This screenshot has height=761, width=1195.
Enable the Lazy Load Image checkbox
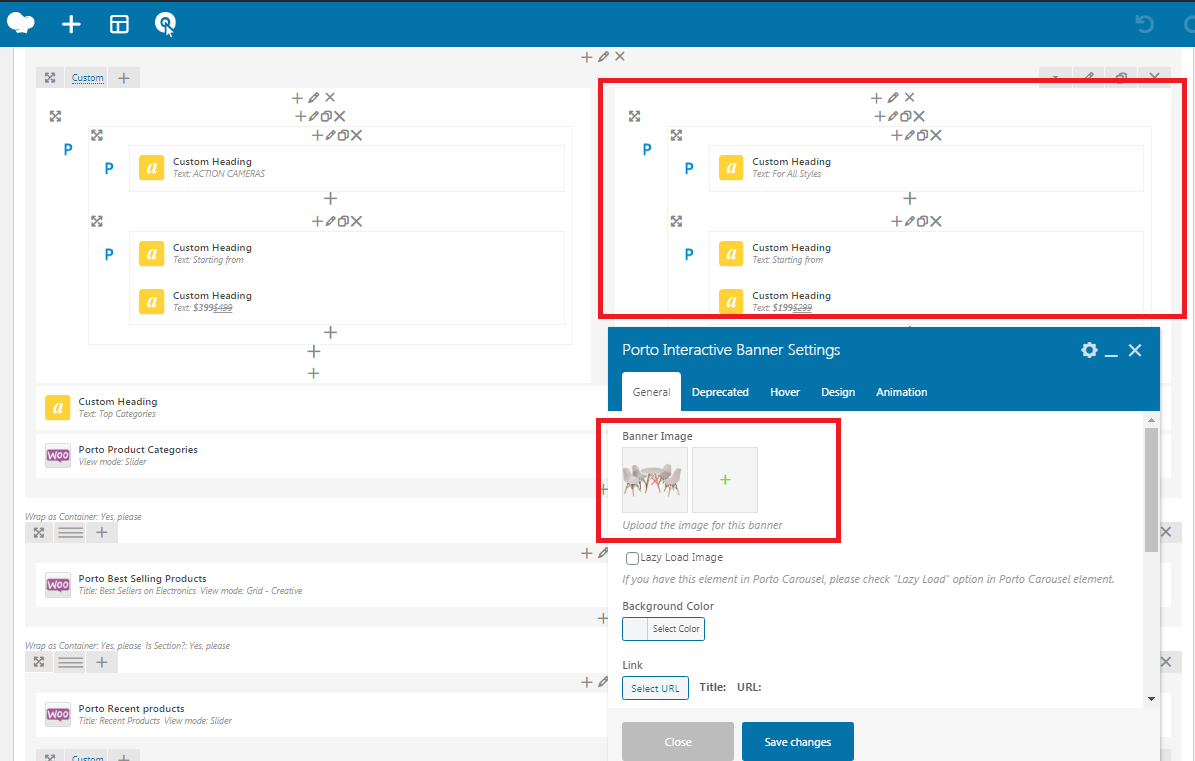pos(632,558)
